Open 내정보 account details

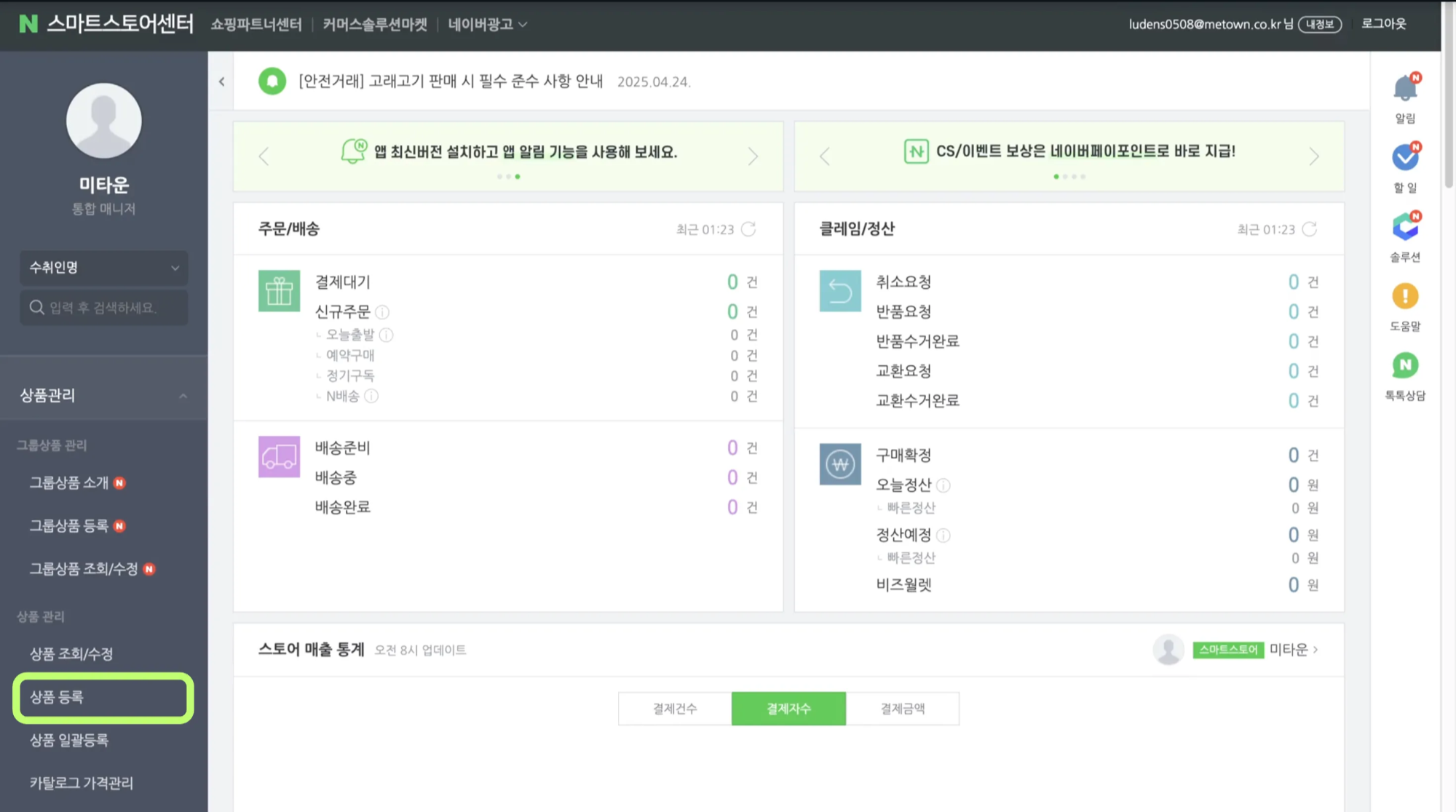pos(1320,24)
